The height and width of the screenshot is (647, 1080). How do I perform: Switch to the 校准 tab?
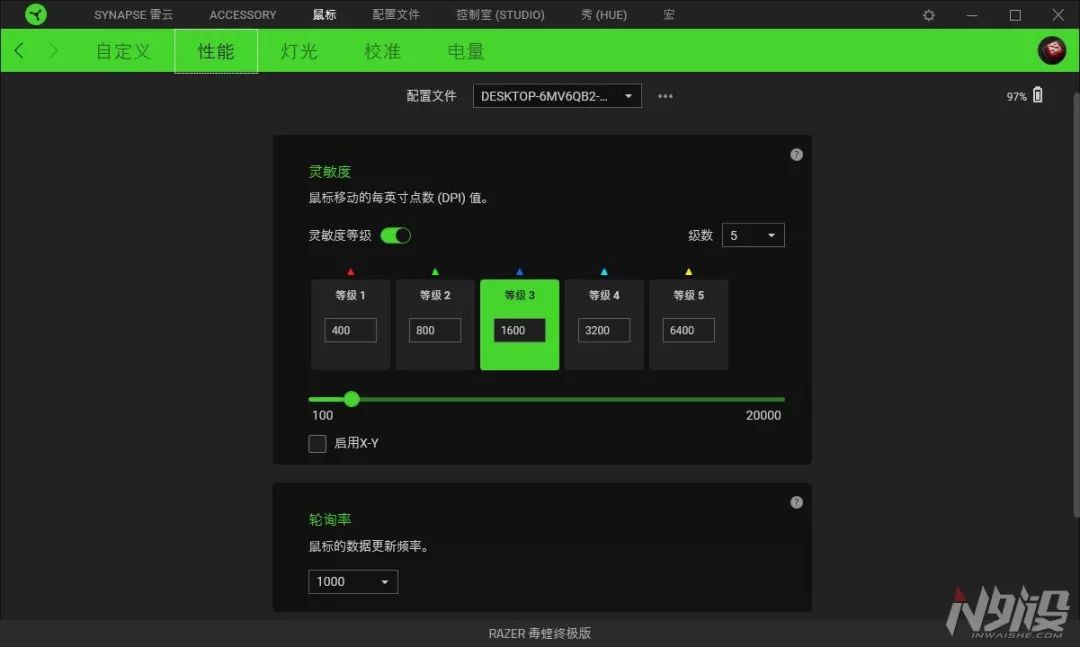382,51
